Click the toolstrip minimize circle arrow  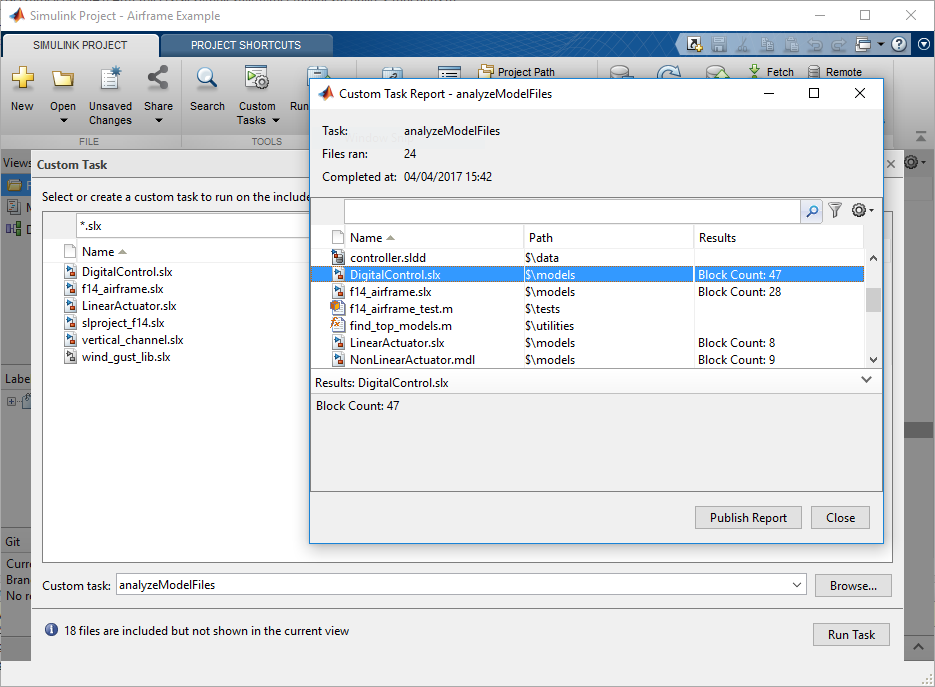(x=924, y=44)
